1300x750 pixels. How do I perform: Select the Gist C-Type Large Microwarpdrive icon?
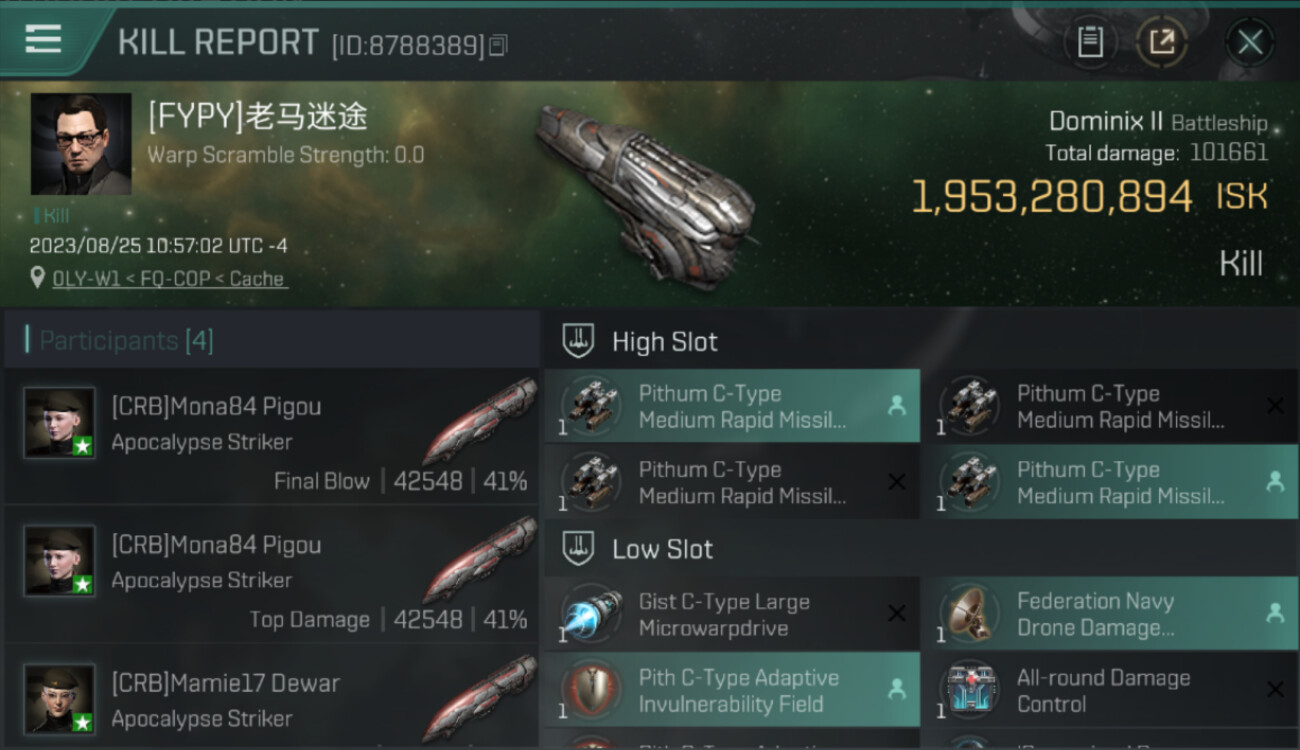click(x=591, y=614)
